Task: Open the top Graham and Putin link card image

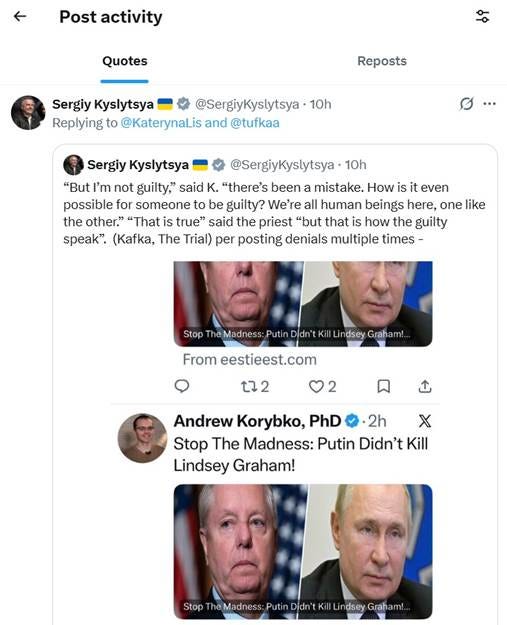Action: (303, 304)
